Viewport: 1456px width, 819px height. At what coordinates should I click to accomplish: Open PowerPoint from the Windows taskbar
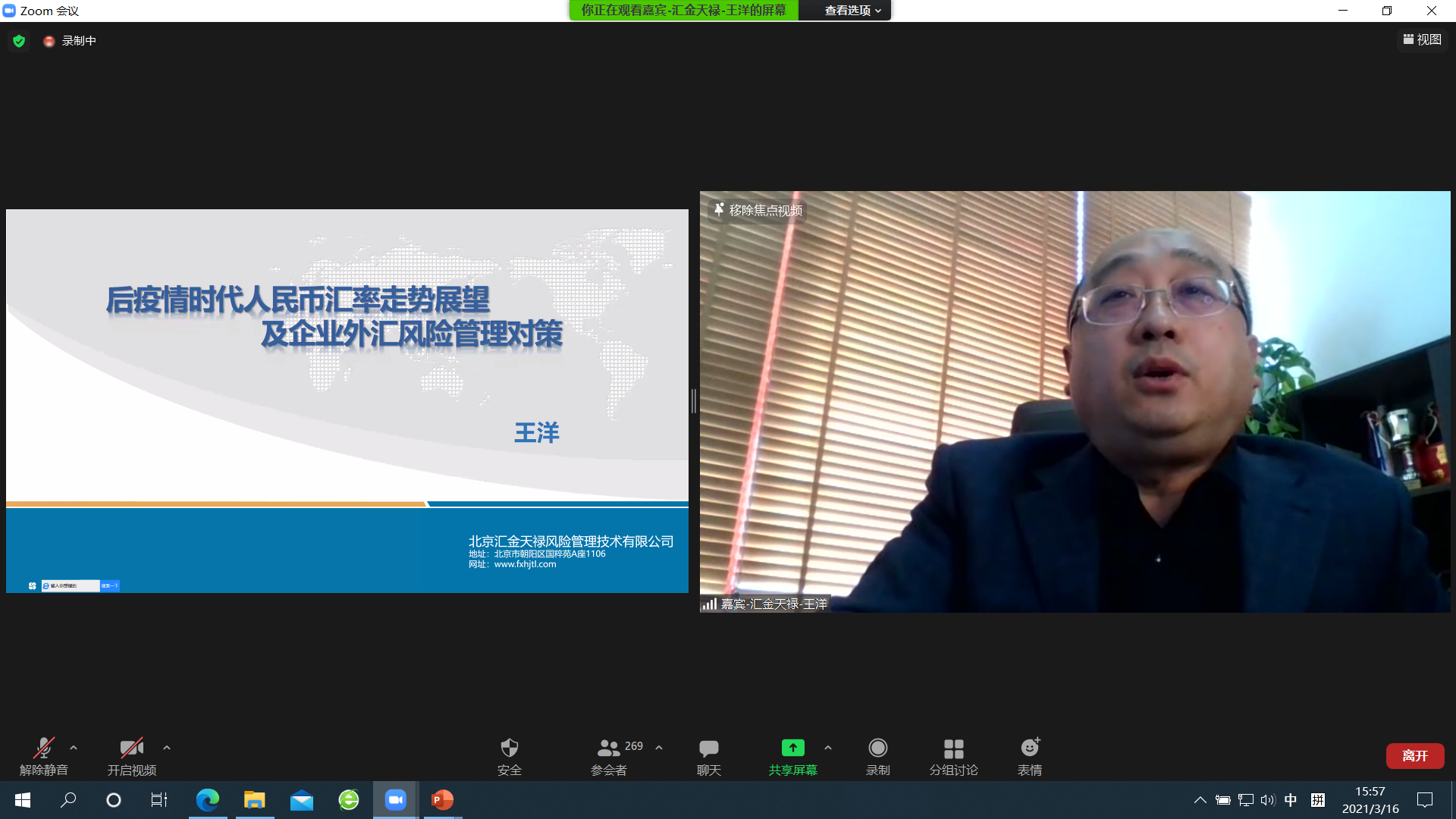pyautogui.click(x=442, y=800)
